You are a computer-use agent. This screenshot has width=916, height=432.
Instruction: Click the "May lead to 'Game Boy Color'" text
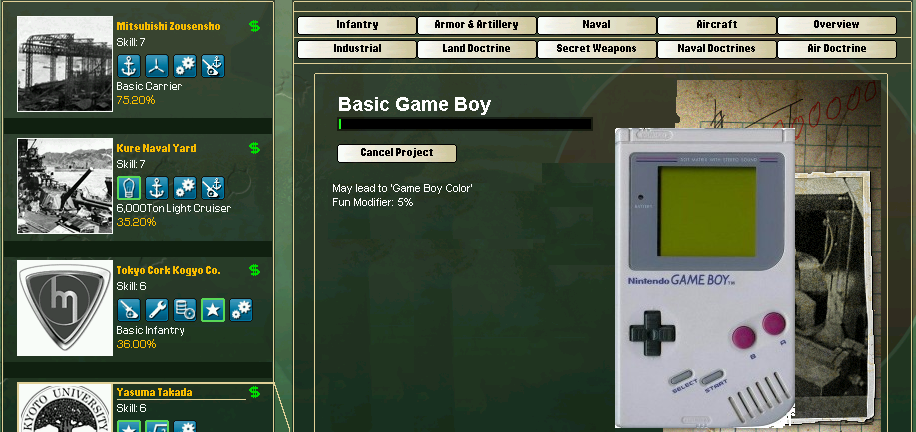click(403, 189)
